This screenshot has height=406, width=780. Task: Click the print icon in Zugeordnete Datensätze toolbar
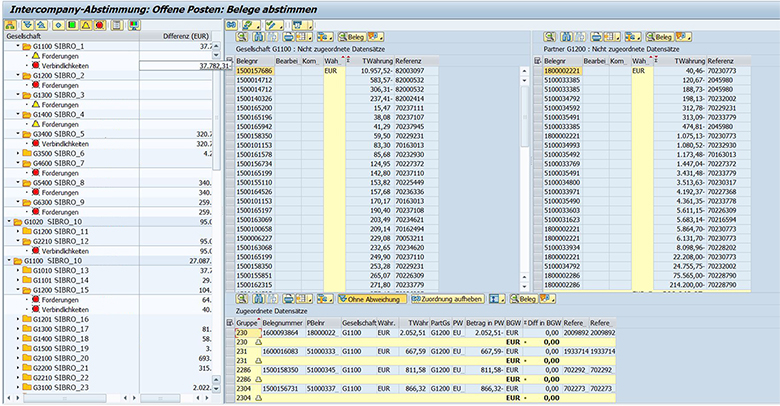(x=289, y=299)
